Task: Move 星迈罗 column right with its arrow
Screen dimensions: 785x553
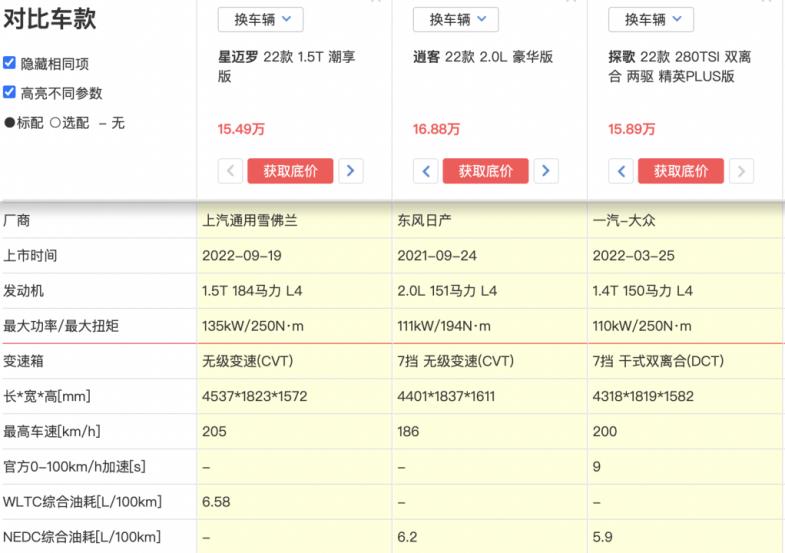Action: tap(350, 171)
